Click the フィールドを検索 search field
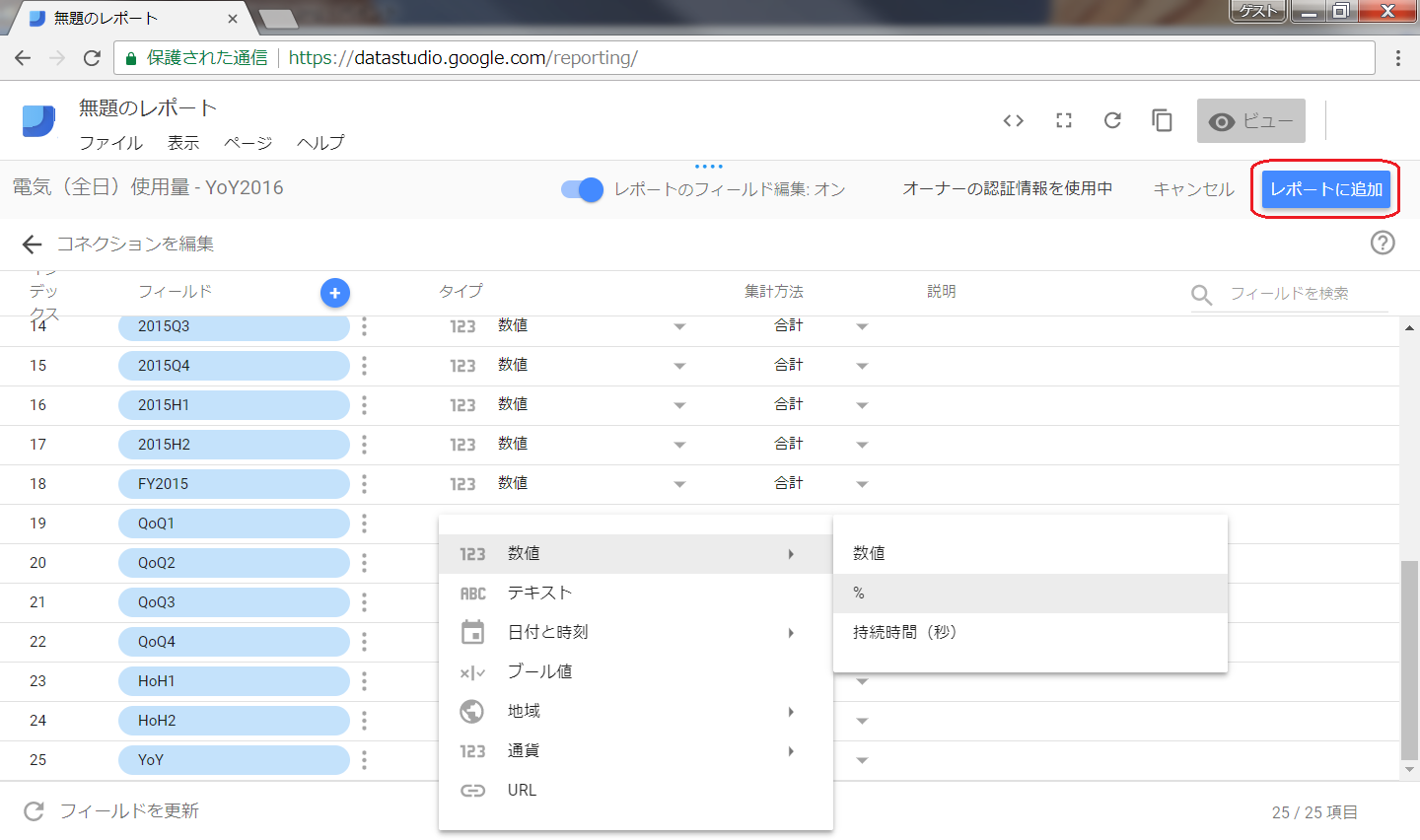Viewport: 1420px width, 840px height. point(1308,294)
